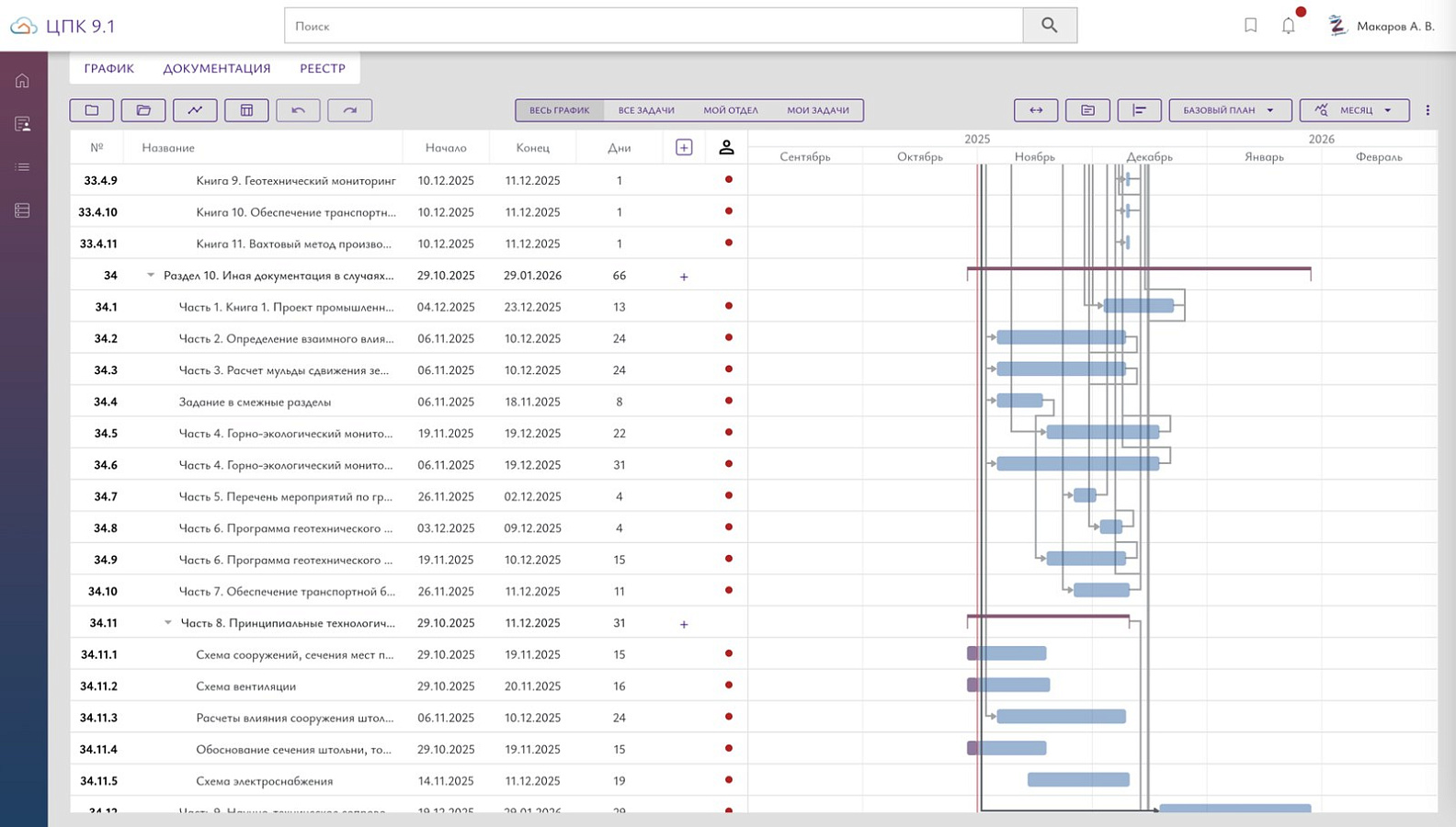This screenshot has width=1456, height=827.
Task: Click the Поиск search field
Action: point(654,26)
